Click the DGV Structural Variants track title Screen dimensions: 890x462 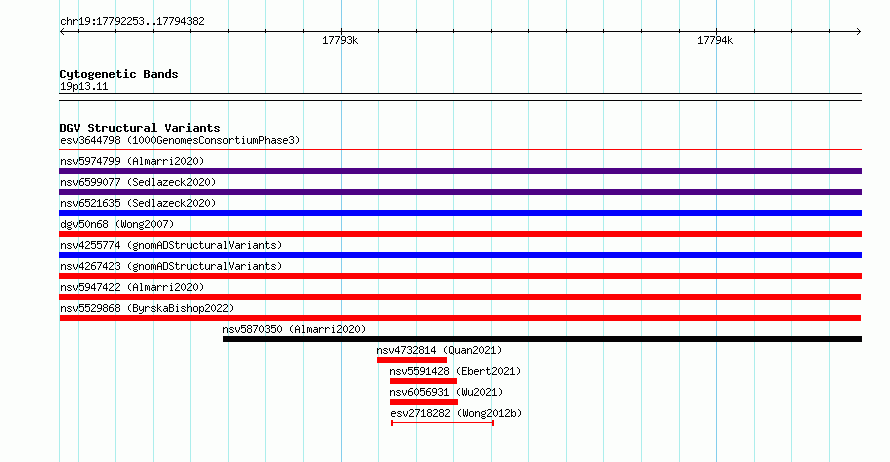[x=140, y=128]
